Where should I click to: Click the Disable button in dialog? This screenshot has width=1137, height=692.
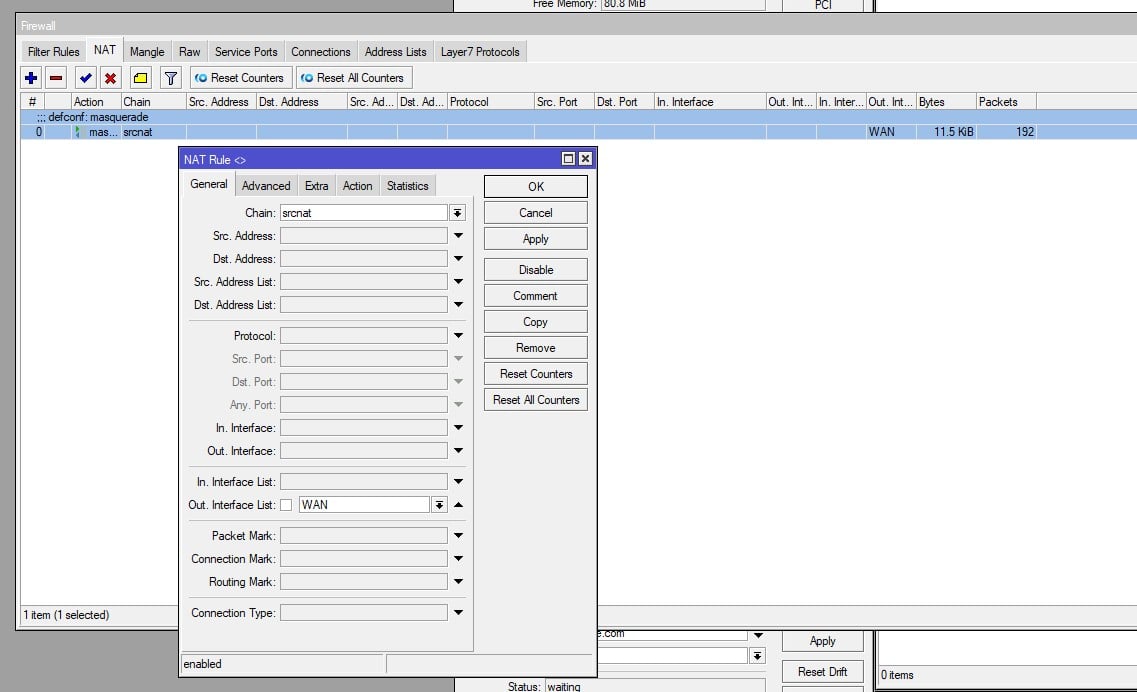535,270
